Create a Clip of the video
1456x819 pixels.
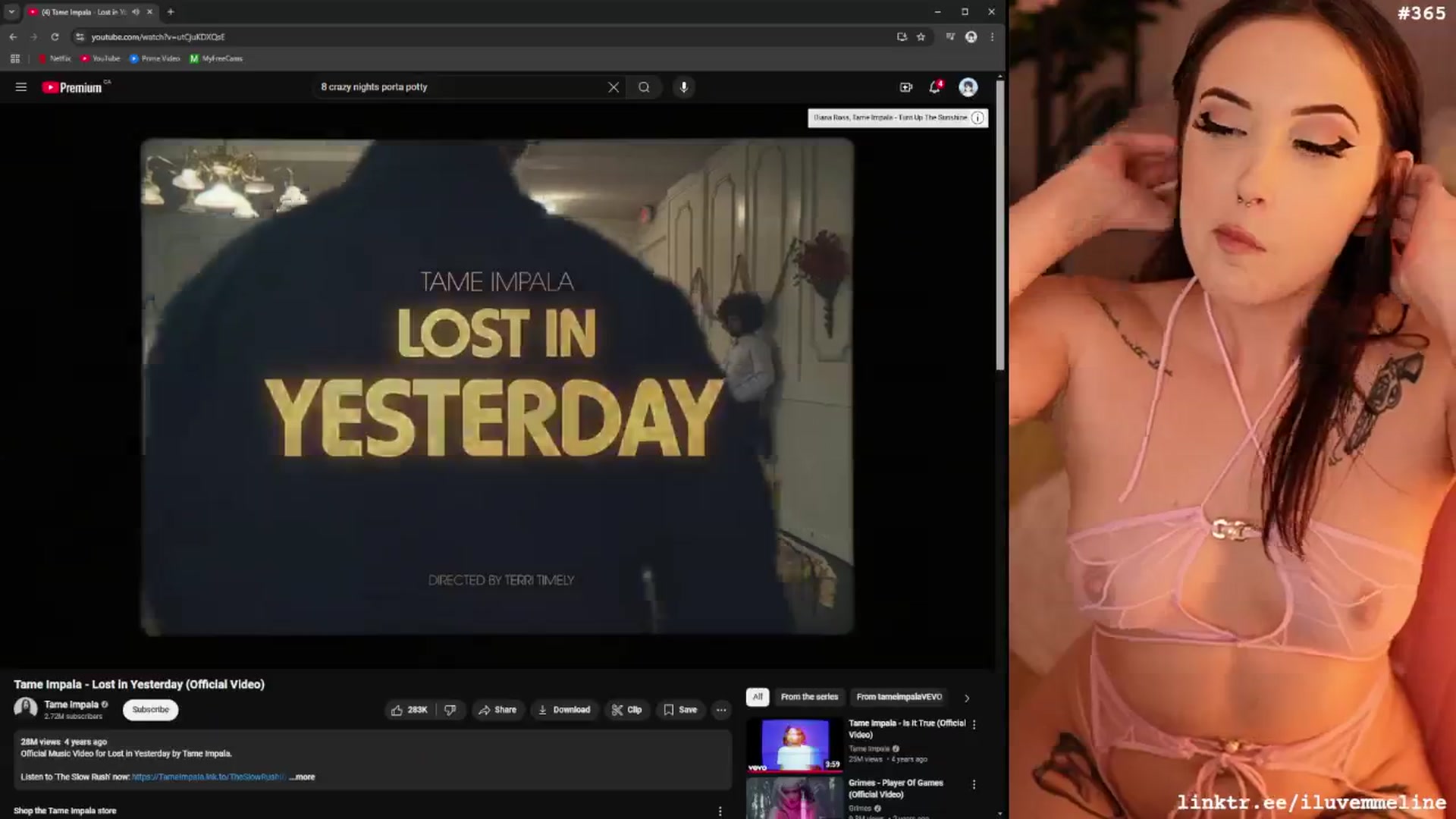627,710
